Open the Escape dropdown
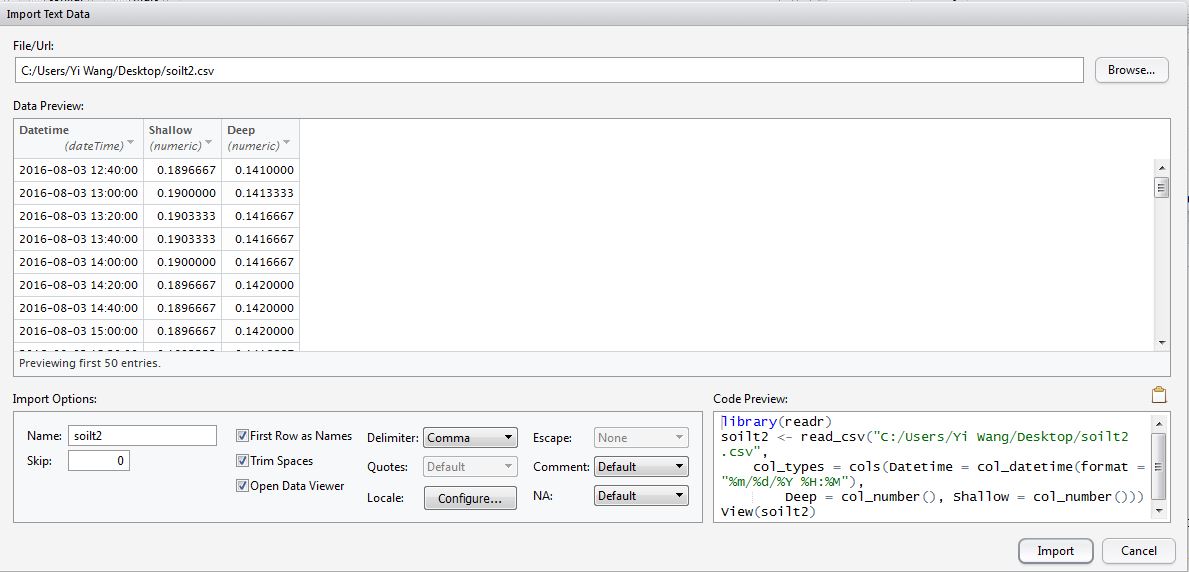The width and height of the screenshot is (1189, 572). [642, 438]
